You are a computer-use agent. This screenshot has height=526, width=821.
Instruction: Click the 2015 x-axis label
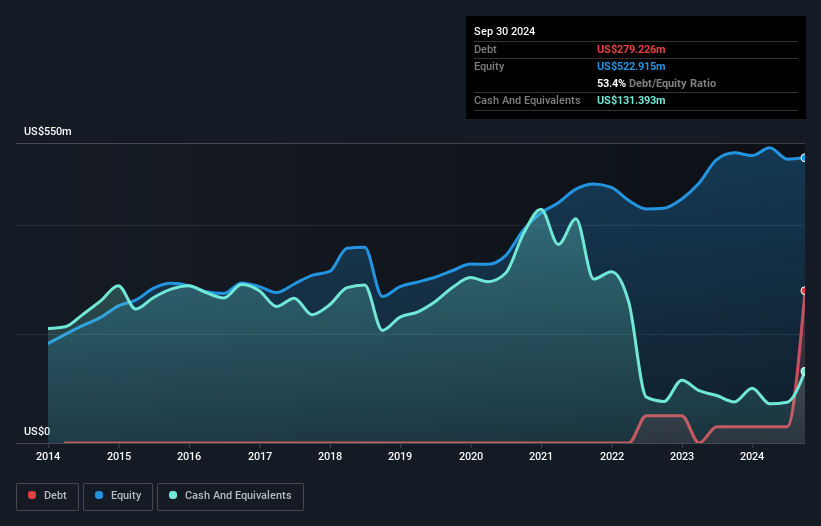119,456
